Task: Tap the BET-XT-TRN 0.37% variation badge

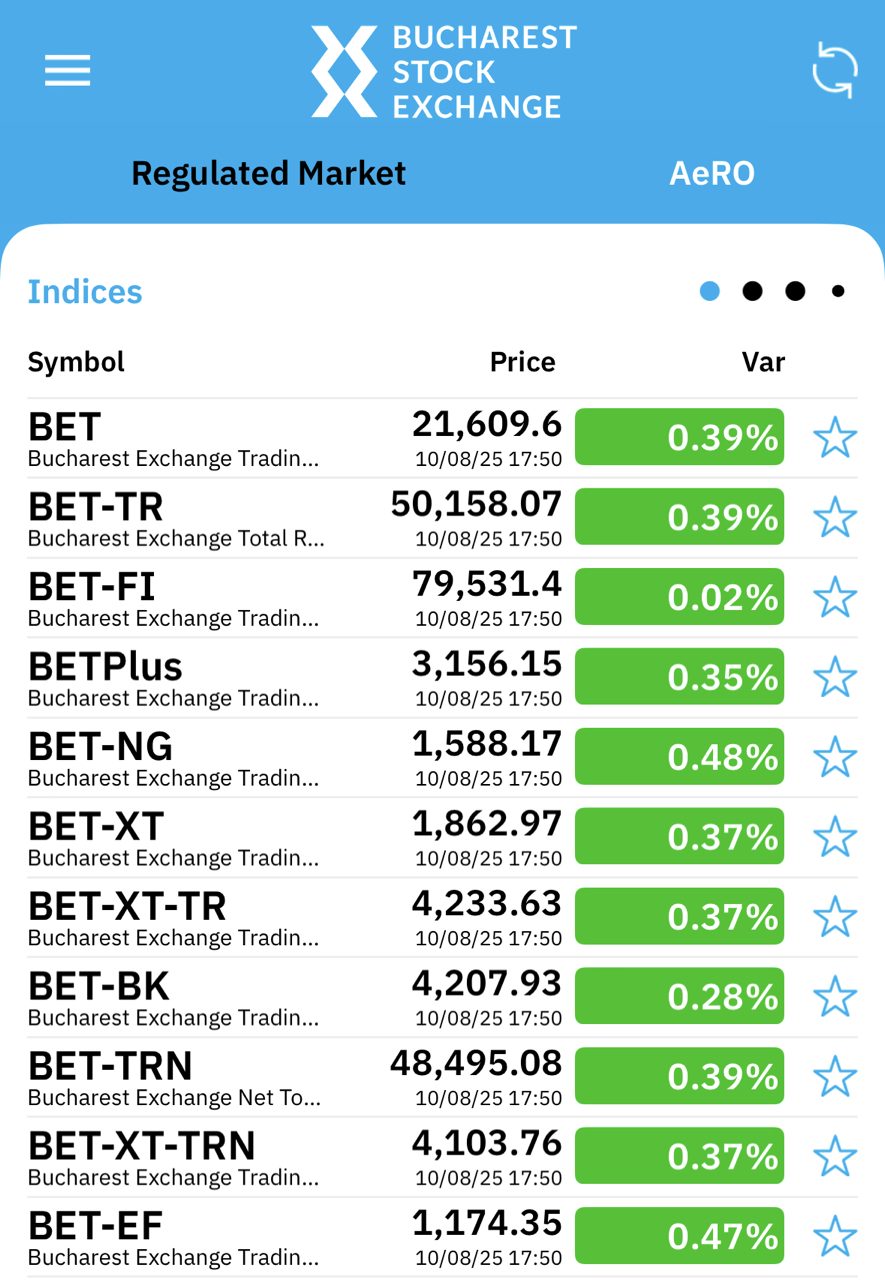Action: pos(679,1157)
